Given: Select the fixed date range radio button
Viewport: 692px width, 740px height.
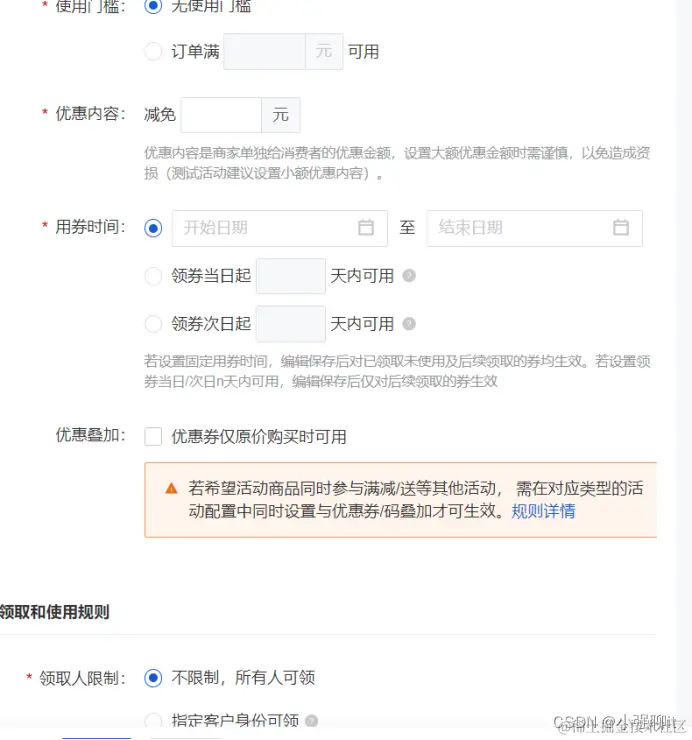Looking at the screenshot, I should tap(153, 228).
